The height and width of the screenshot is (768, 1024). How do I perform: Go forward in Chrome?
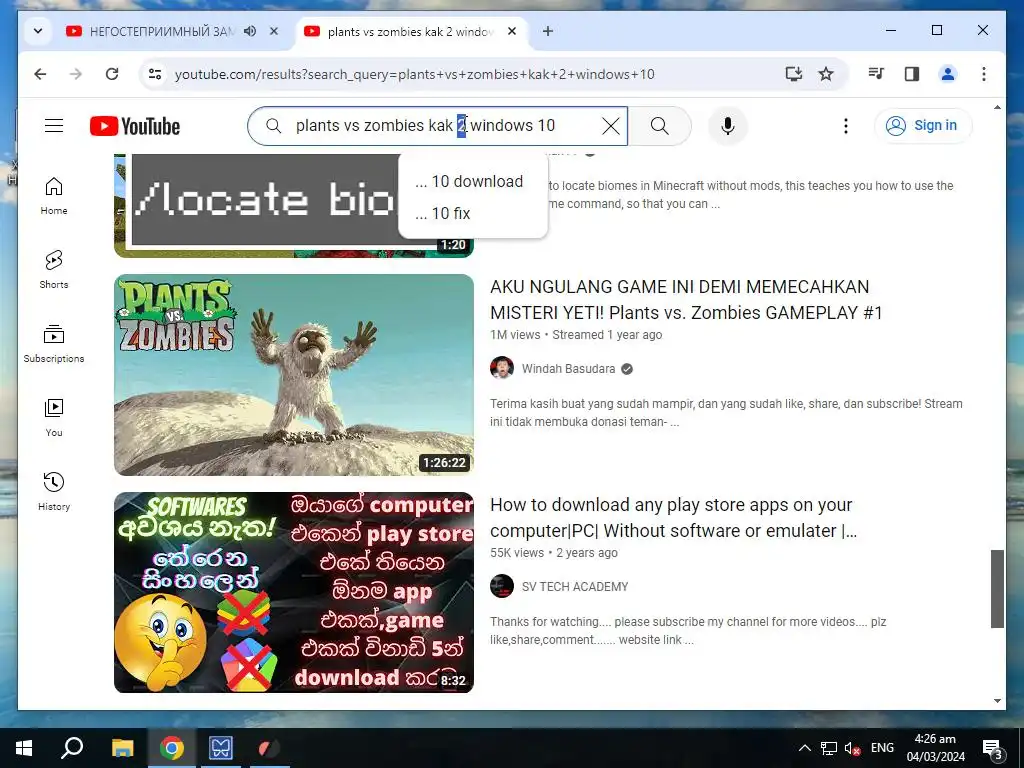tap(76, 74)
